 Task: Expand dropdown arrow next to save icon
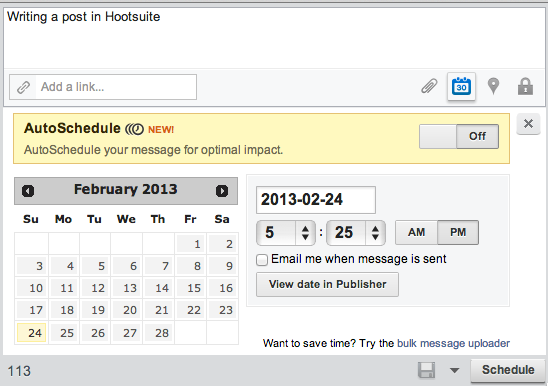[x=454, y=370]
